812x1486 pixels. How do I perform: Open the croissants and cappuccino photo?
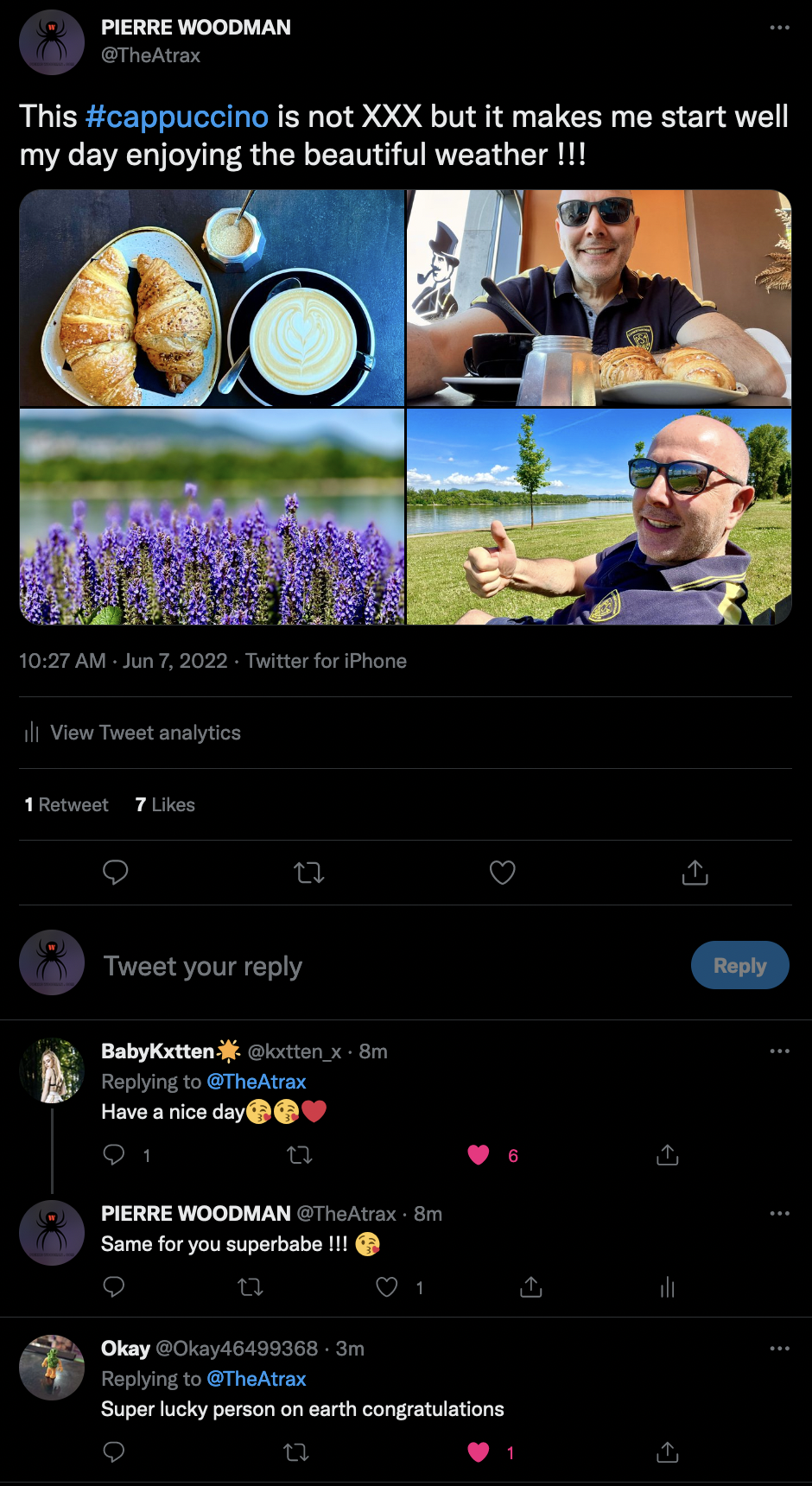[212, 298]
